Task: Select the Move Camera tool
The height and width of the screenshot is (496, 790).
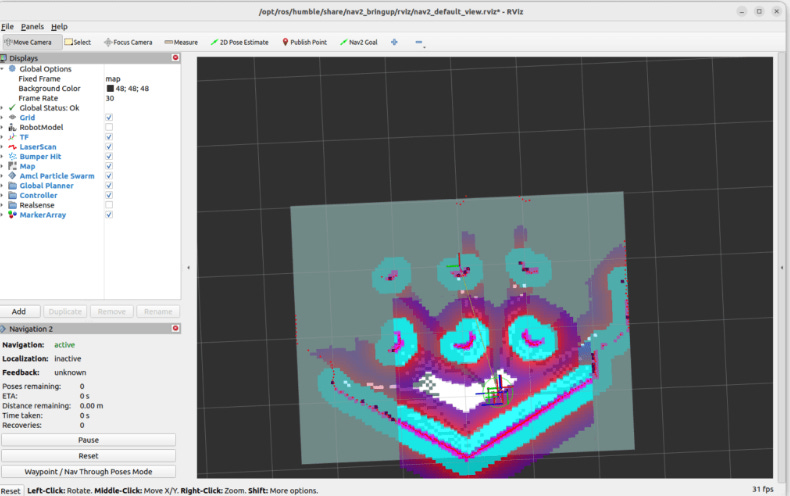Action: pos(32,42)
